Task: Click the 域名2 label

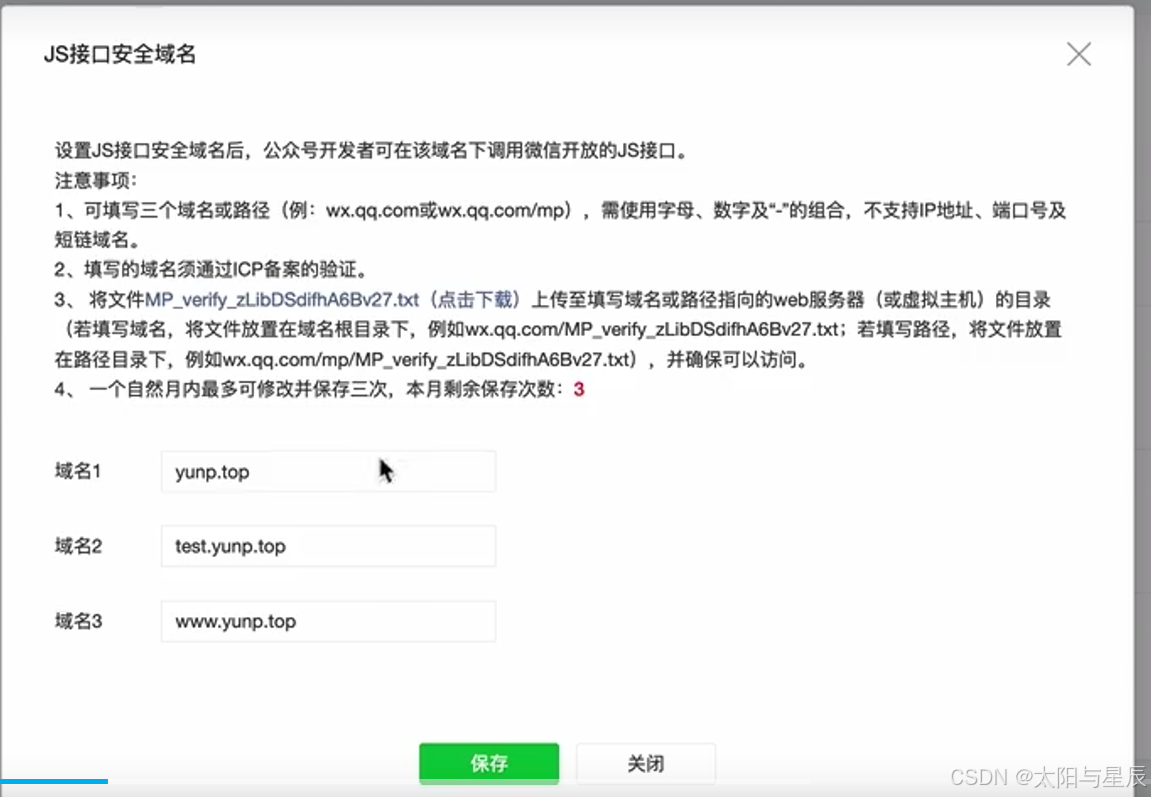Action: click(x=77, y=546)
